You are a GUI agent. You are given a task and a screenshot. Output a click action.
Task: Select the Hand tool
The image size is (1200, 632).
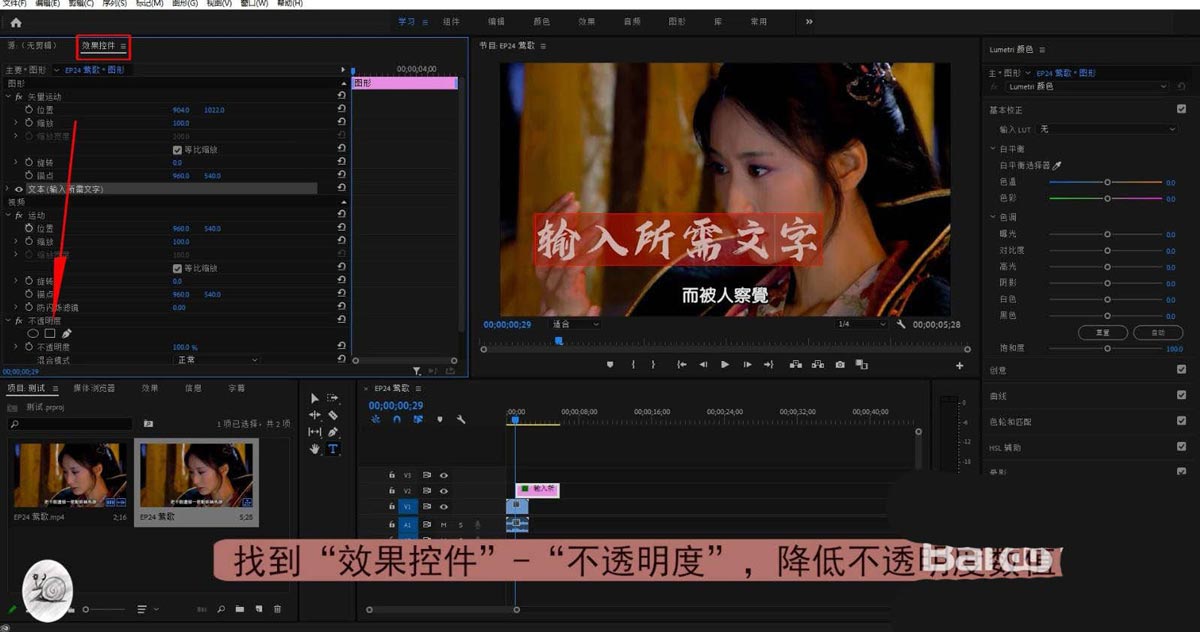[x=315, y=449]
